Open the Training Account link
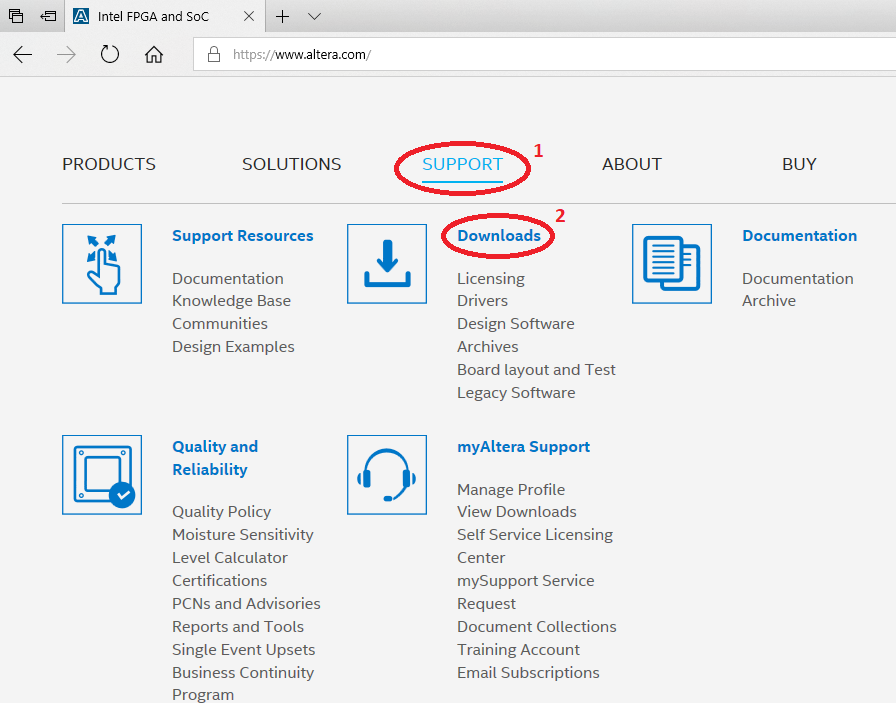Screen dimensions: 896x703 pos(518,650)
